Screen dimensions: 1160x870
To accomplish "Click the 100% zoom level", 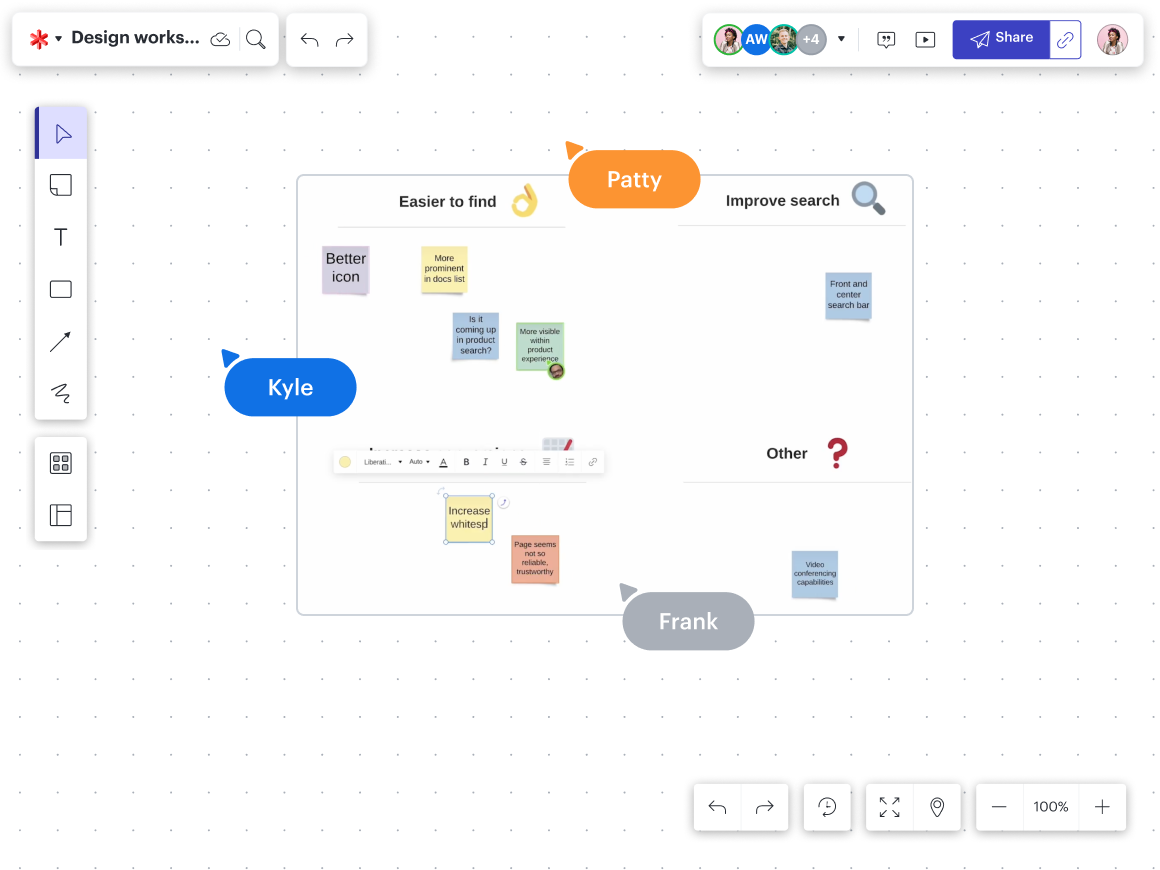I will click(1051, 807).
